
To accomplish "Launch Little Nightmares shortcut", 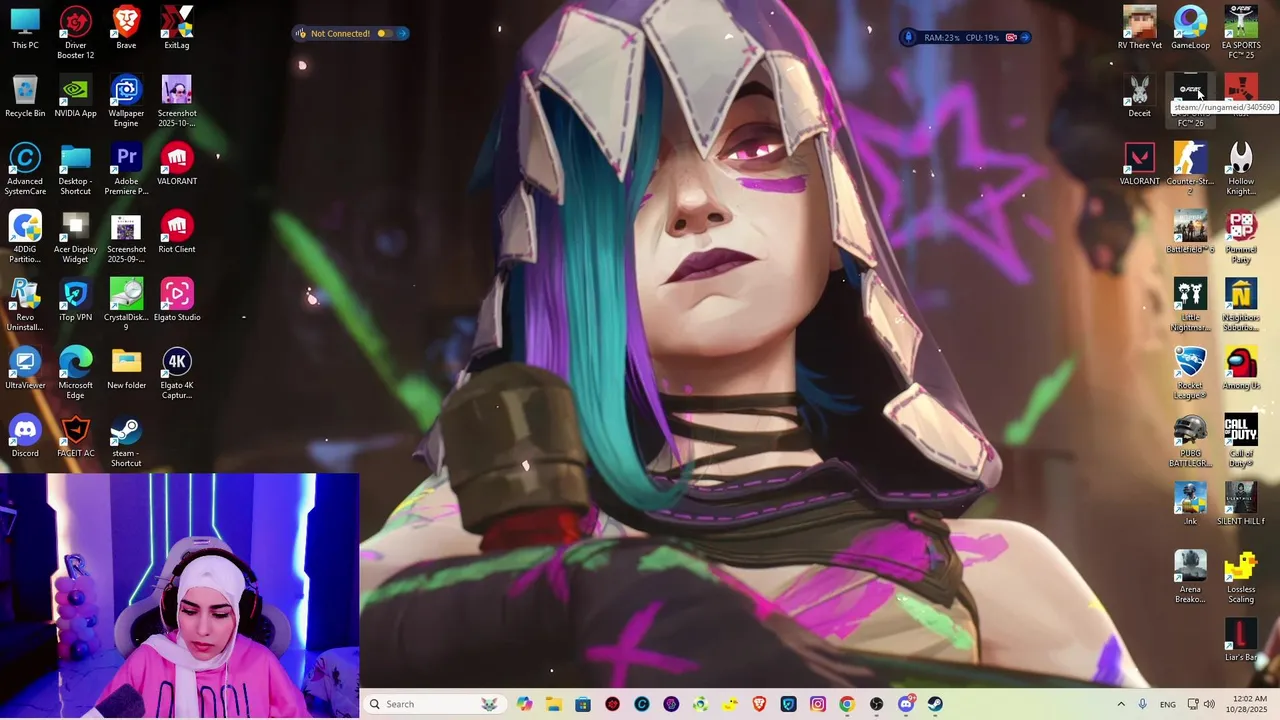I will (1190, 304).
